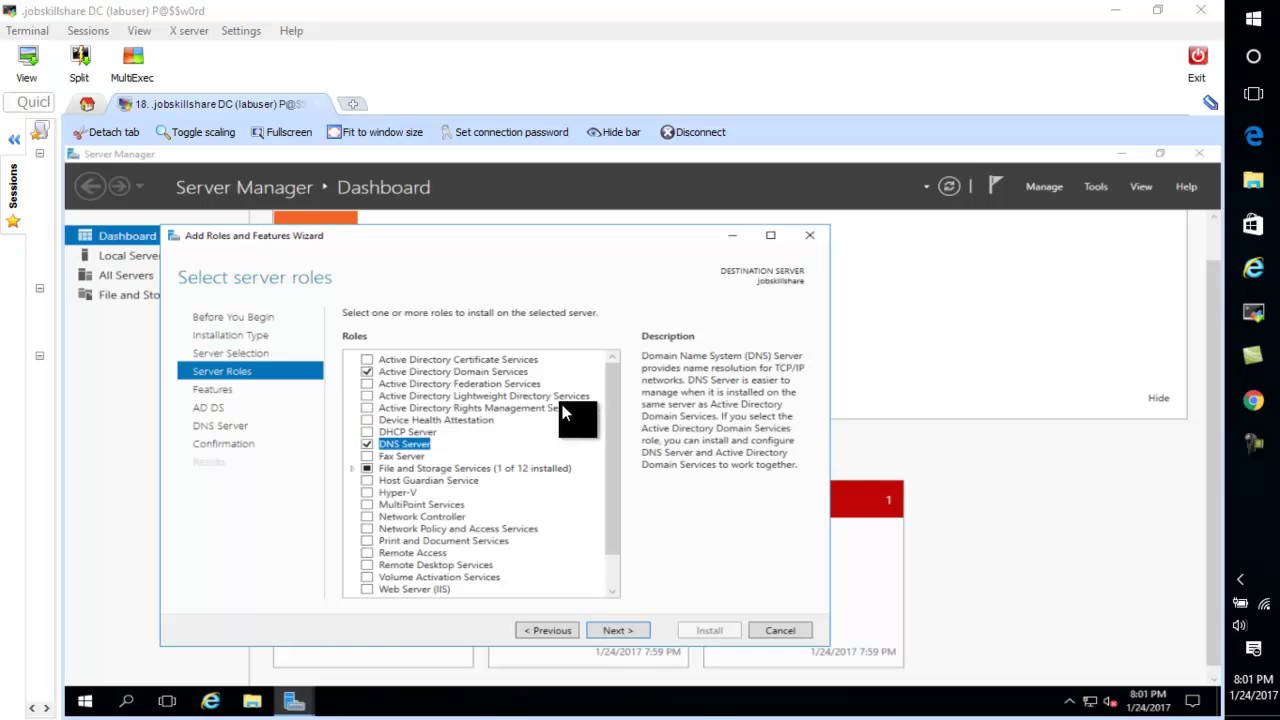This screenshot has width=1280, height=720.
Task: Collapse sidebar with double-chevron icon
Action: tap(14, 140)
